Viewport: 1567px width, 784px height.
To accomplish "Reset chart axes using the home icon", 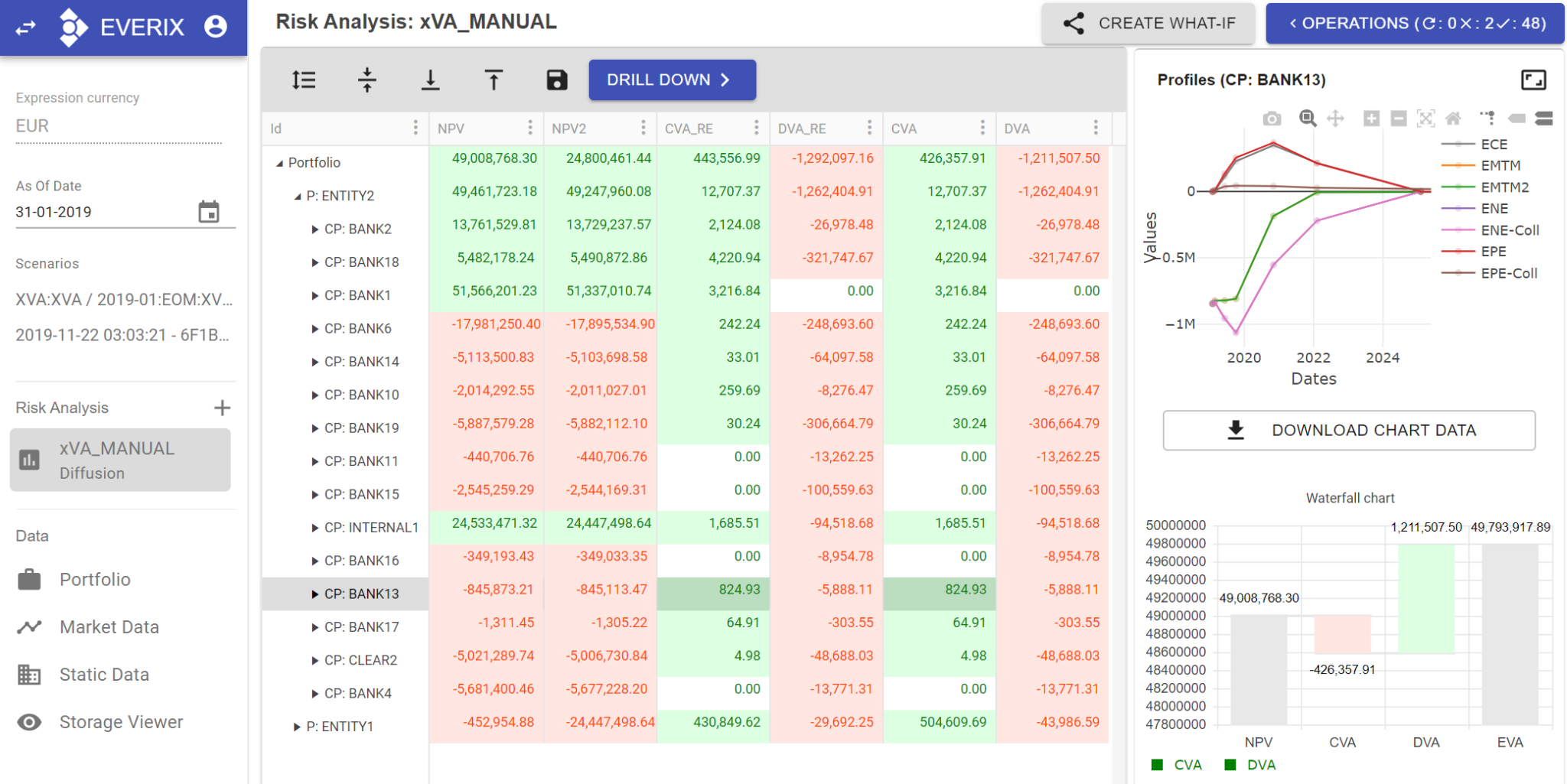I will click(x=1455, y=119).
